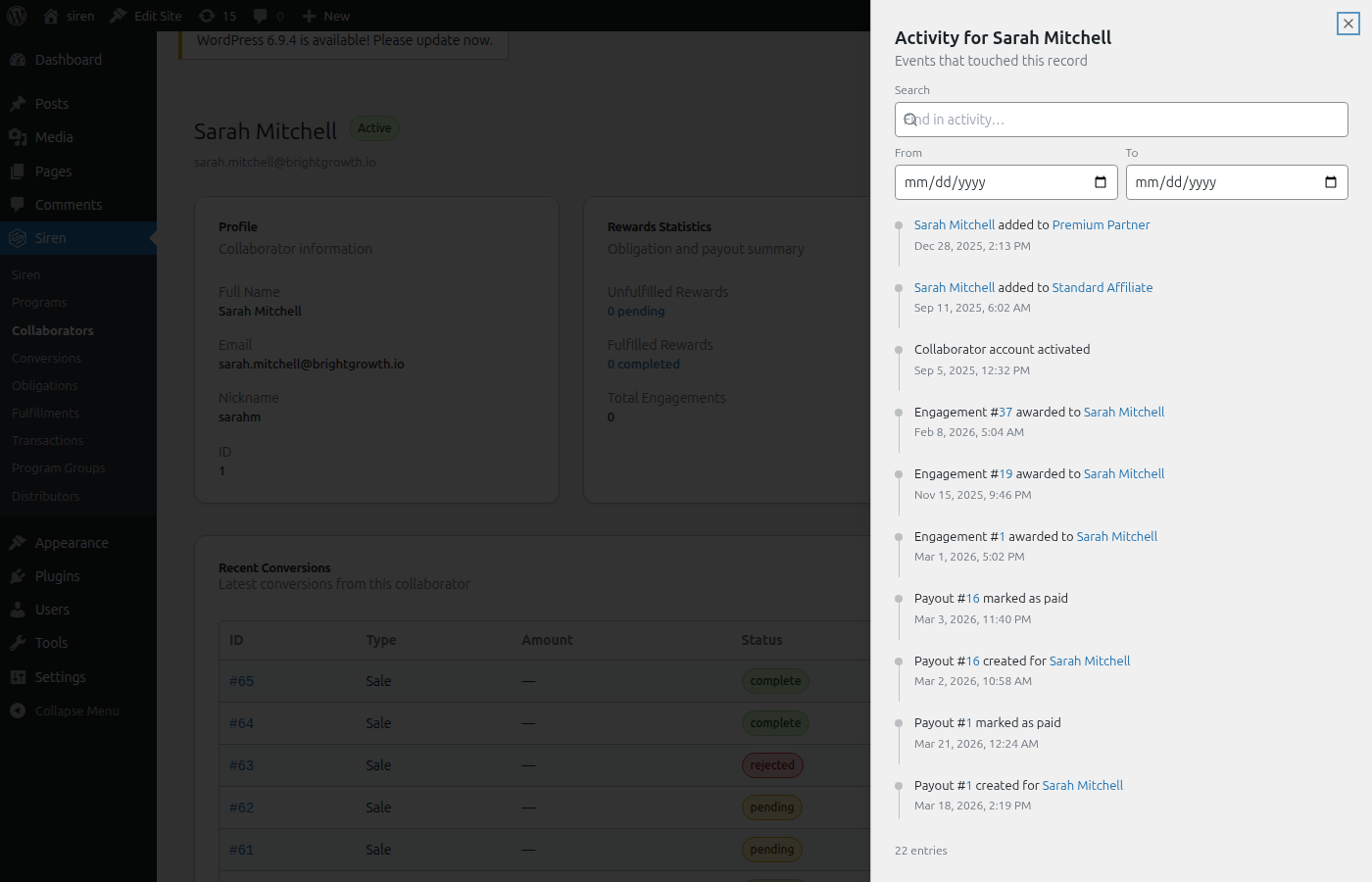This screenshot has width=1372, height=882.
Task: Open updates via the refresh icon showing 15
Action: pyautogui.click(x=206, y=15)
